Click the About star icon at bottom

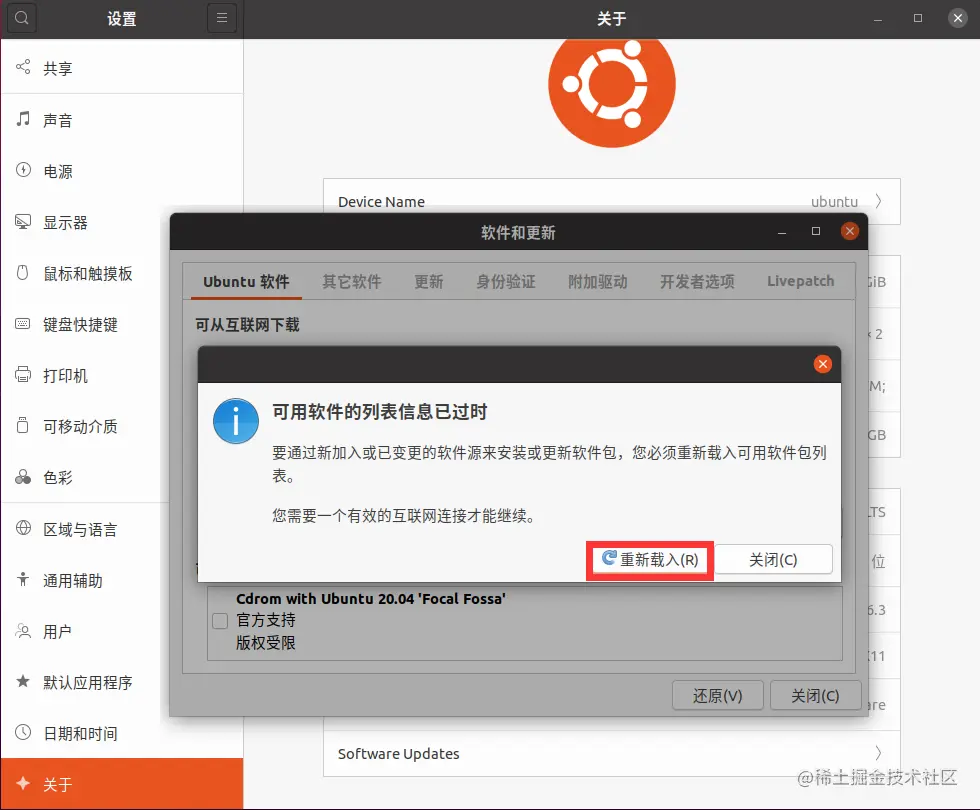click(23, 783)
